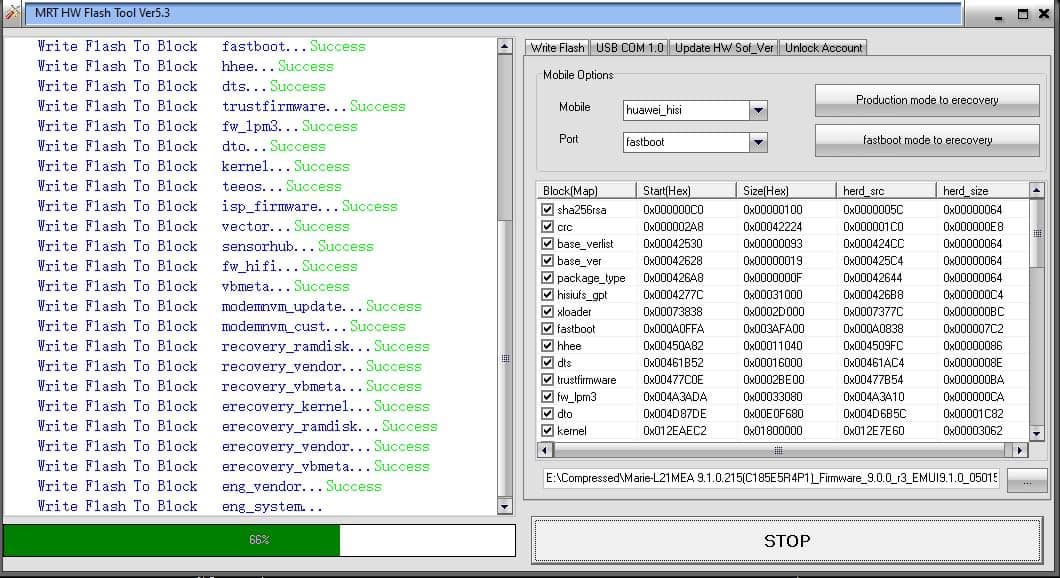Viewport: 1060px width, 578px height.
Task: Toggle the package_type checkbox
Action: [548, 277]
